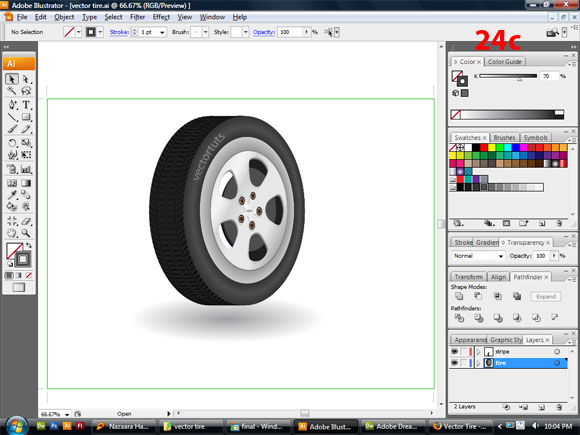Open Transparency panel opacity flyout arrow

point(554,256)
